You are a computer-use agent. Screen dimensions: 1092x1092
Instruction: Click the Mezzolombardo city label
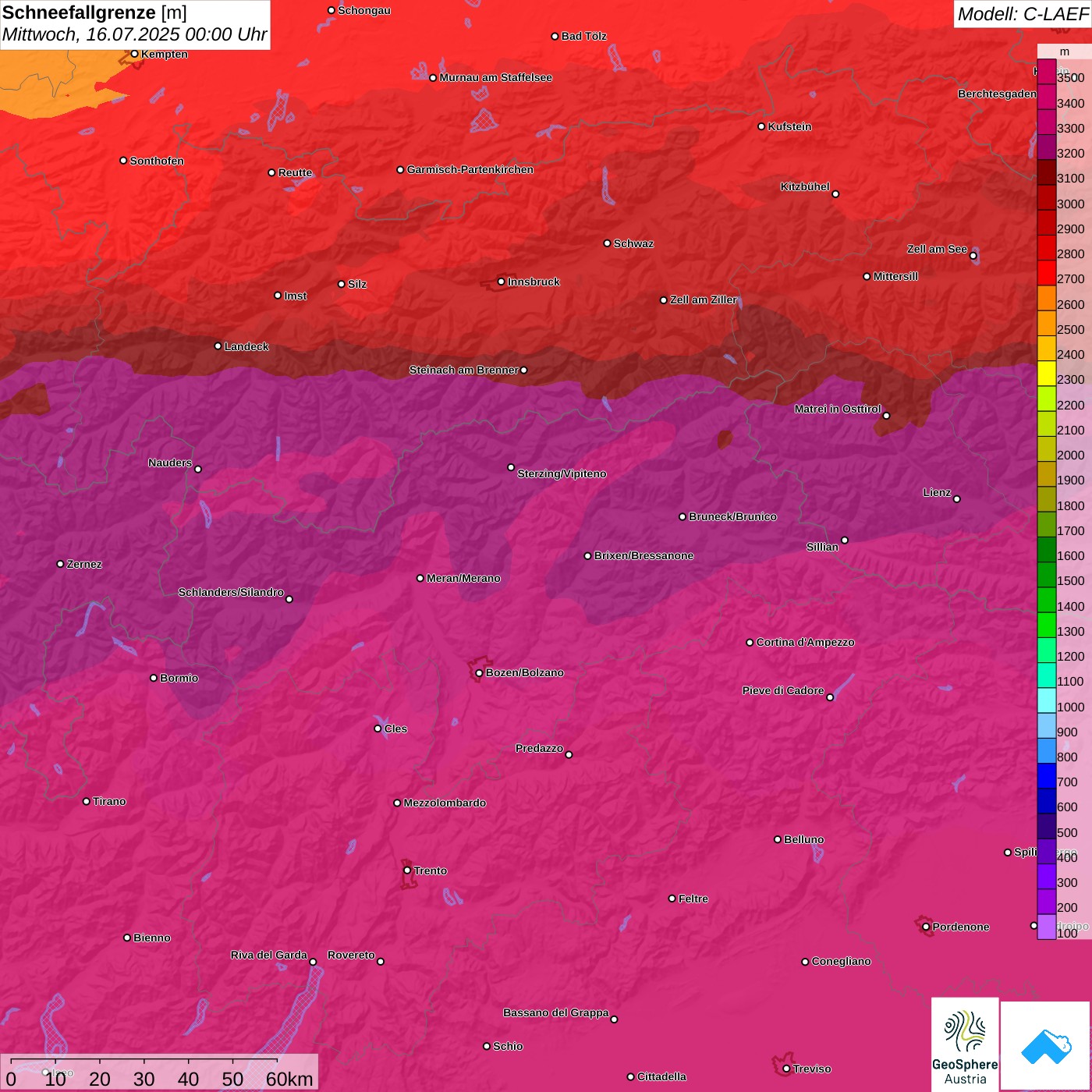pyautogui.click(x=445, y=803)
